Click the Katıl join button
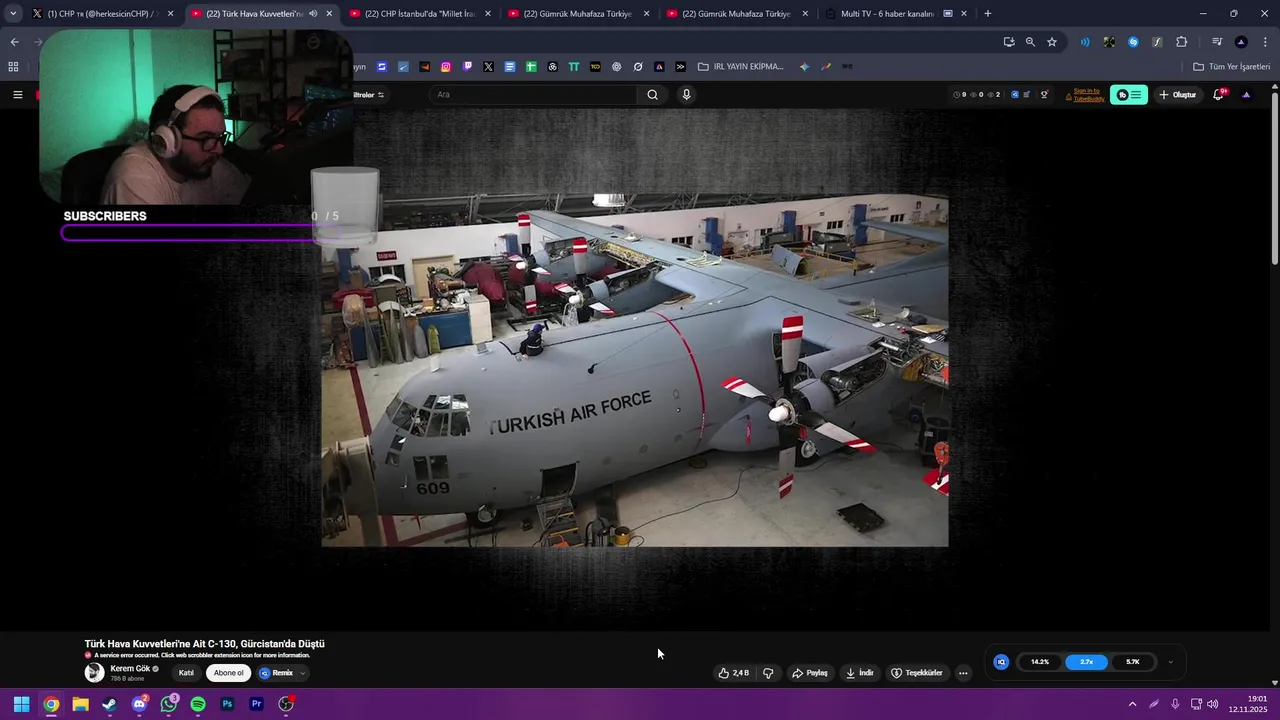The width and height of the screenshot is (1280, 720). coord(186,673)
